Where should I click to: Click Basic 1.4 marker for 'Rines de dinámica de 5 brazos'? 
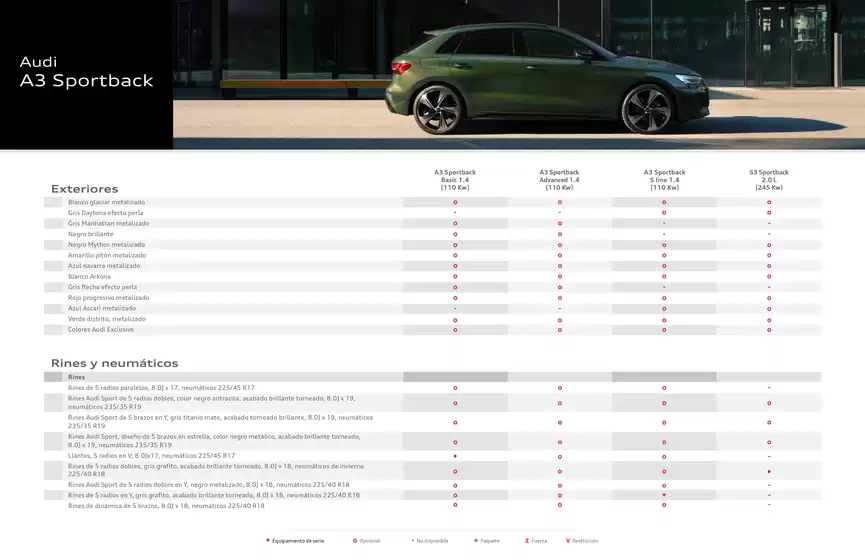click(455, 505)
